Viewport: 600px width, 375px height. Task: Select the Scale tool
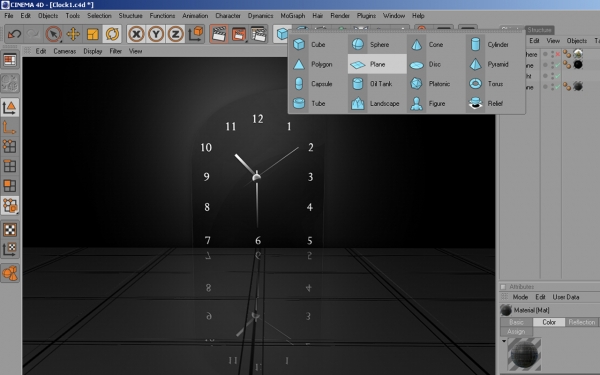[93, 34]
